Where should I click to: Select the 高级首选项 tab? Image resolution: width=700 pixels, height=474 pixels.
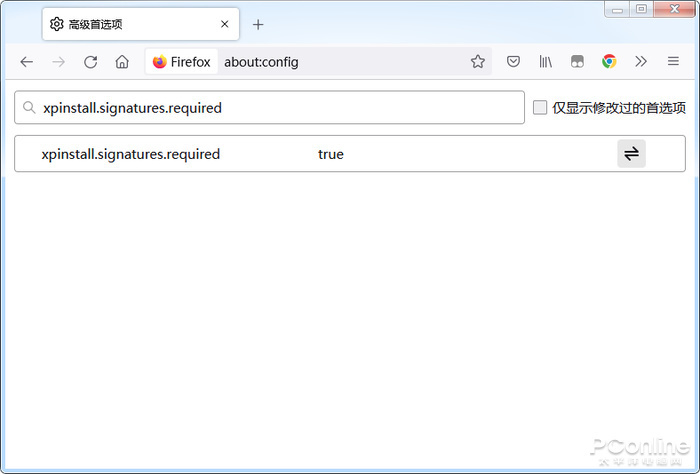click(x=141, y=24)
